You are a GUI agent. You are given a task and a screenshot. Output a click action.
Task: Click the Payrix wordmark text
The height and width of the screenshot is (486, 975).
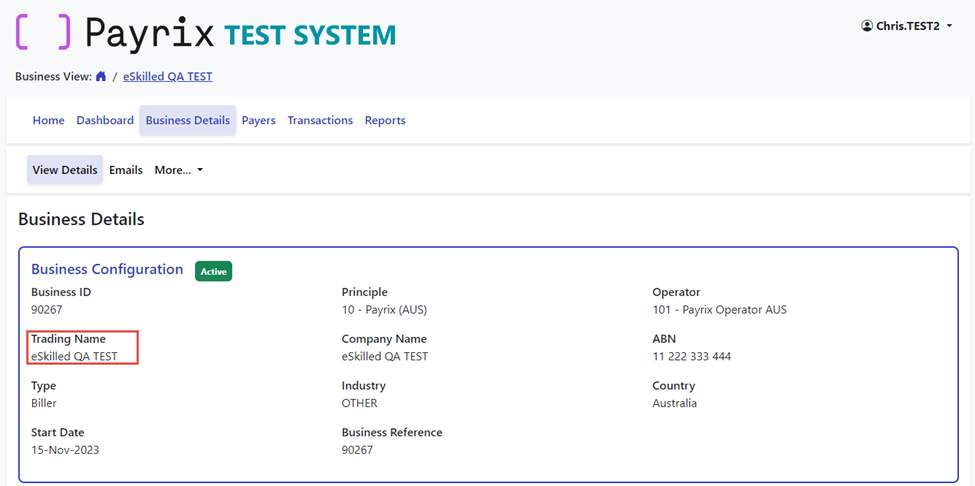149,34
